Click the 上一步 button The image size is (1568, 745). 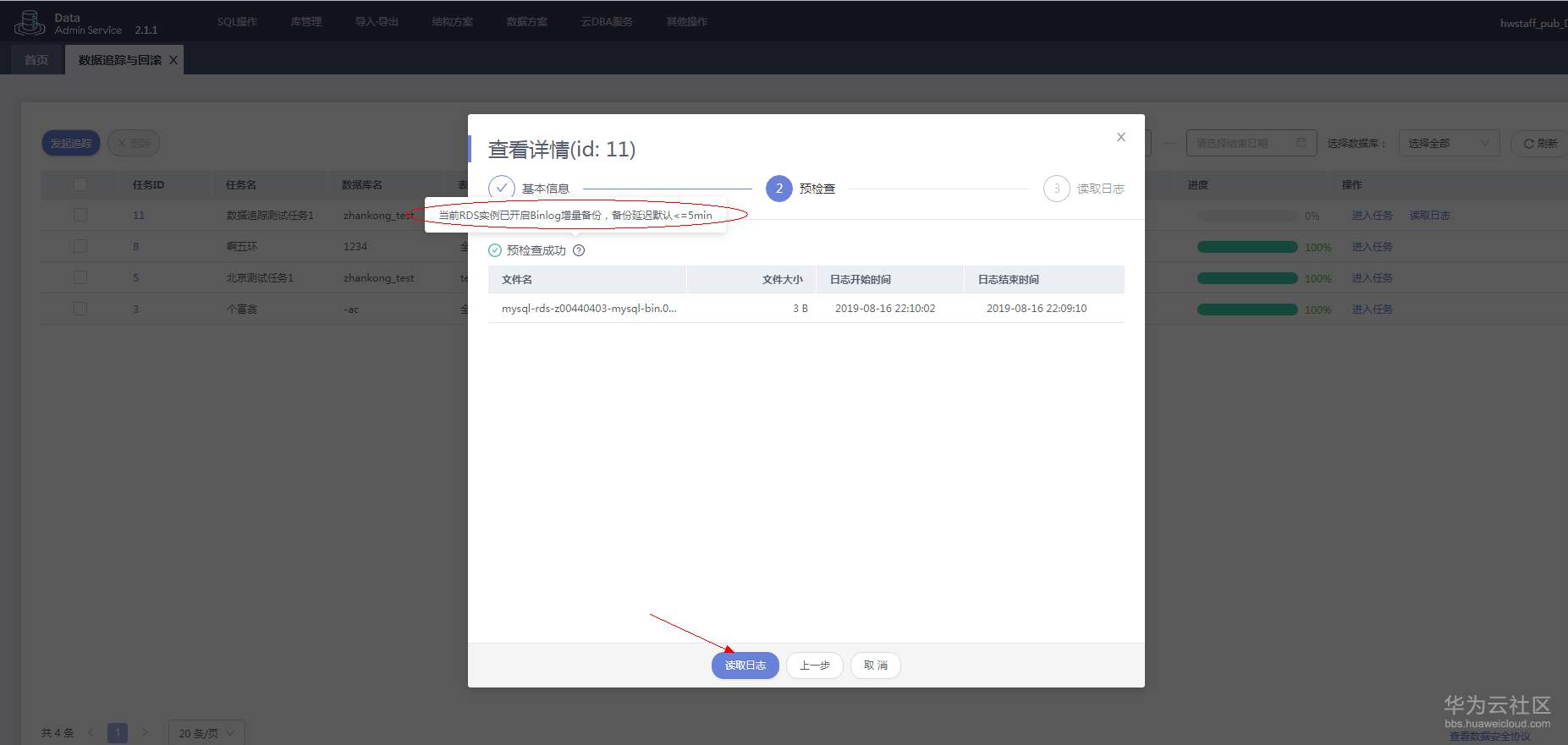pos(815,666)
